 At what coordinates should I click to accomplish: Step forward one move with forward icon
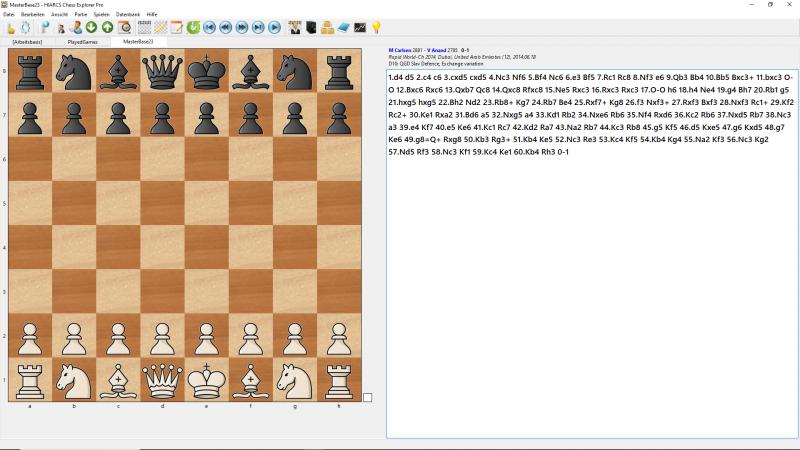point(241,27)
